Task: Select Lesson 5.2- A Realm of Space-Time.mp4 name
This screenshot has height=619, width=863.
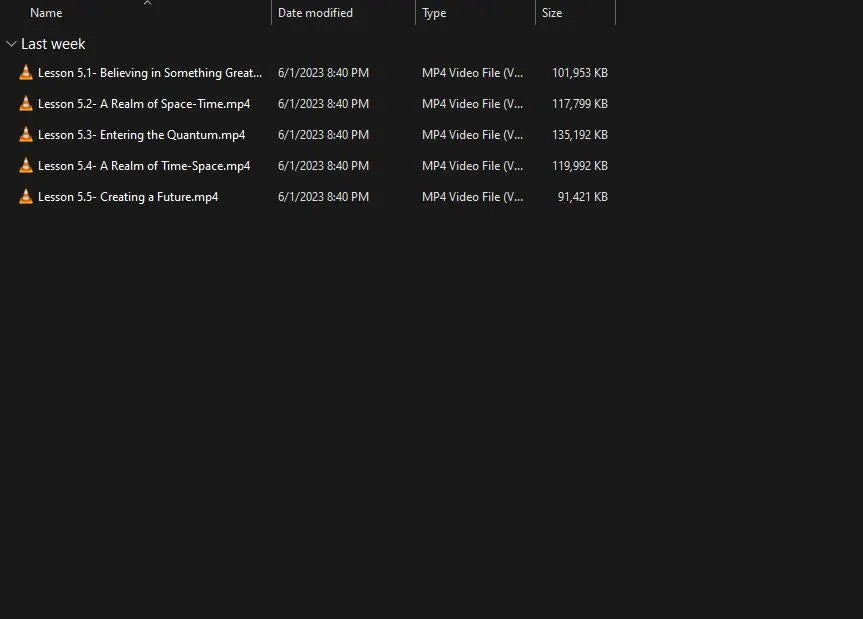Action: point(144,104)
